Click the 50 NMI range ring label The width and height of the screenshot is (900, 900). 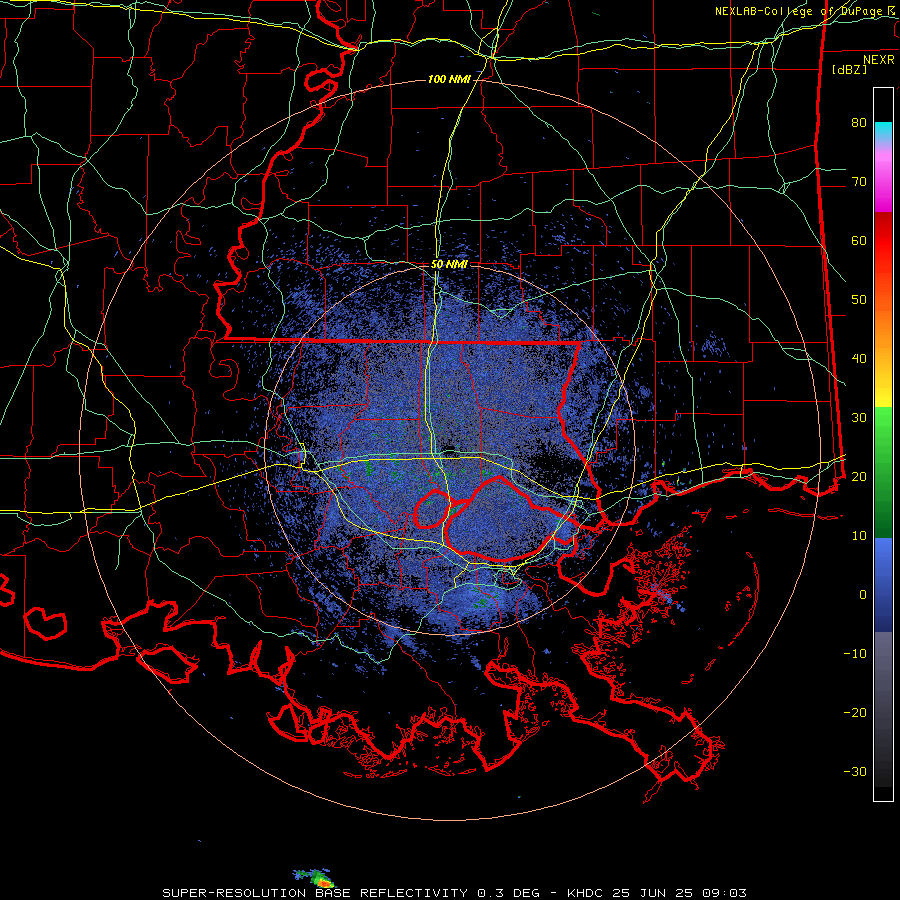[x=449, y=264]
